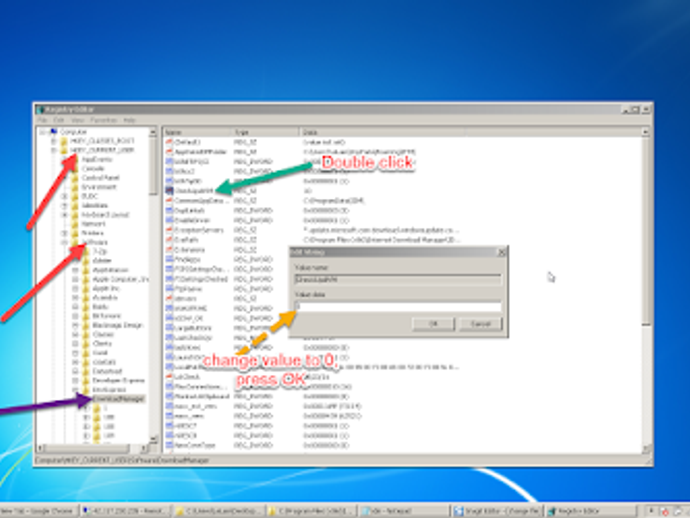690x518 pixels.
Task: Click the Type column header
Action: click(x=265, y=132)
